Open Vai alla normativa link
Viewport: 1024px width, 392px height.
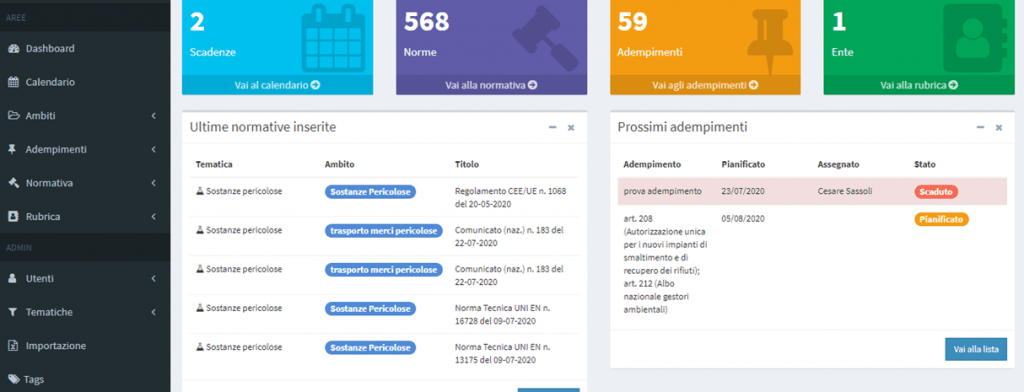click(x=492, y=85)
